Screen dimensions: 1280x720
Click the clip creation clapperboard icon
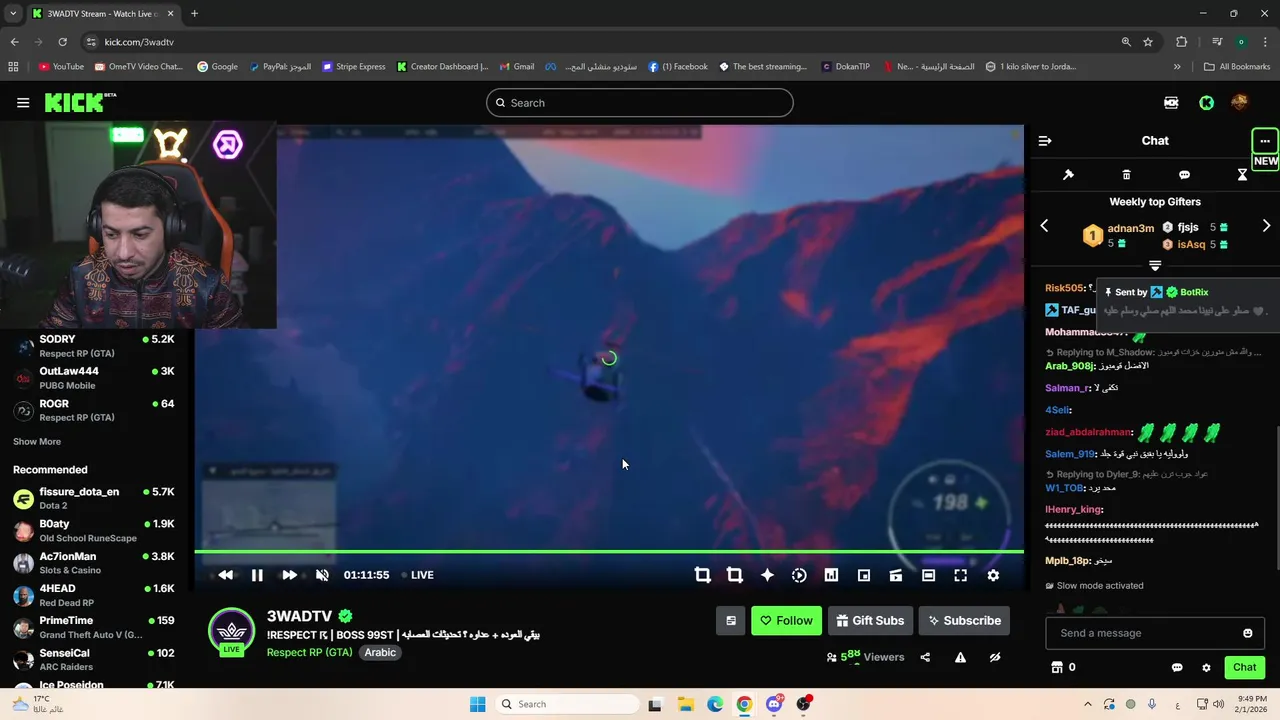(x=896, y=575)
